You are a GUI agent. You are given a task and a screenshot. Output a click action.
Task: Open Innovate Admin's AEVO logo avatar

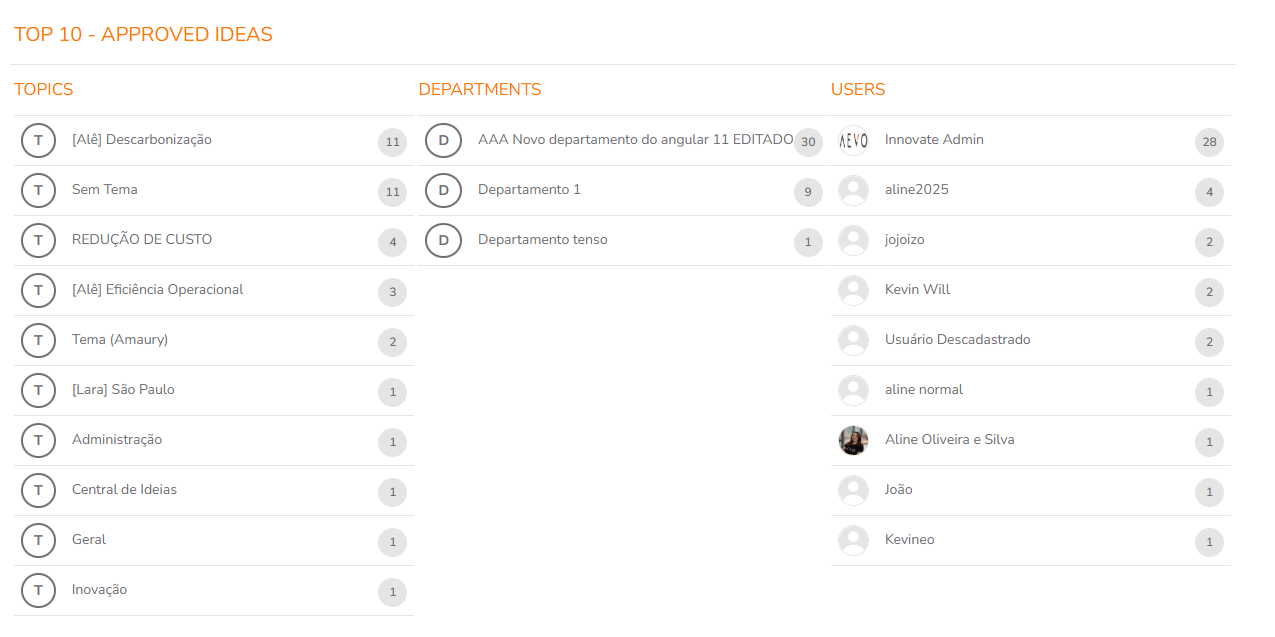pyautogui.click(x=853, y=141)
